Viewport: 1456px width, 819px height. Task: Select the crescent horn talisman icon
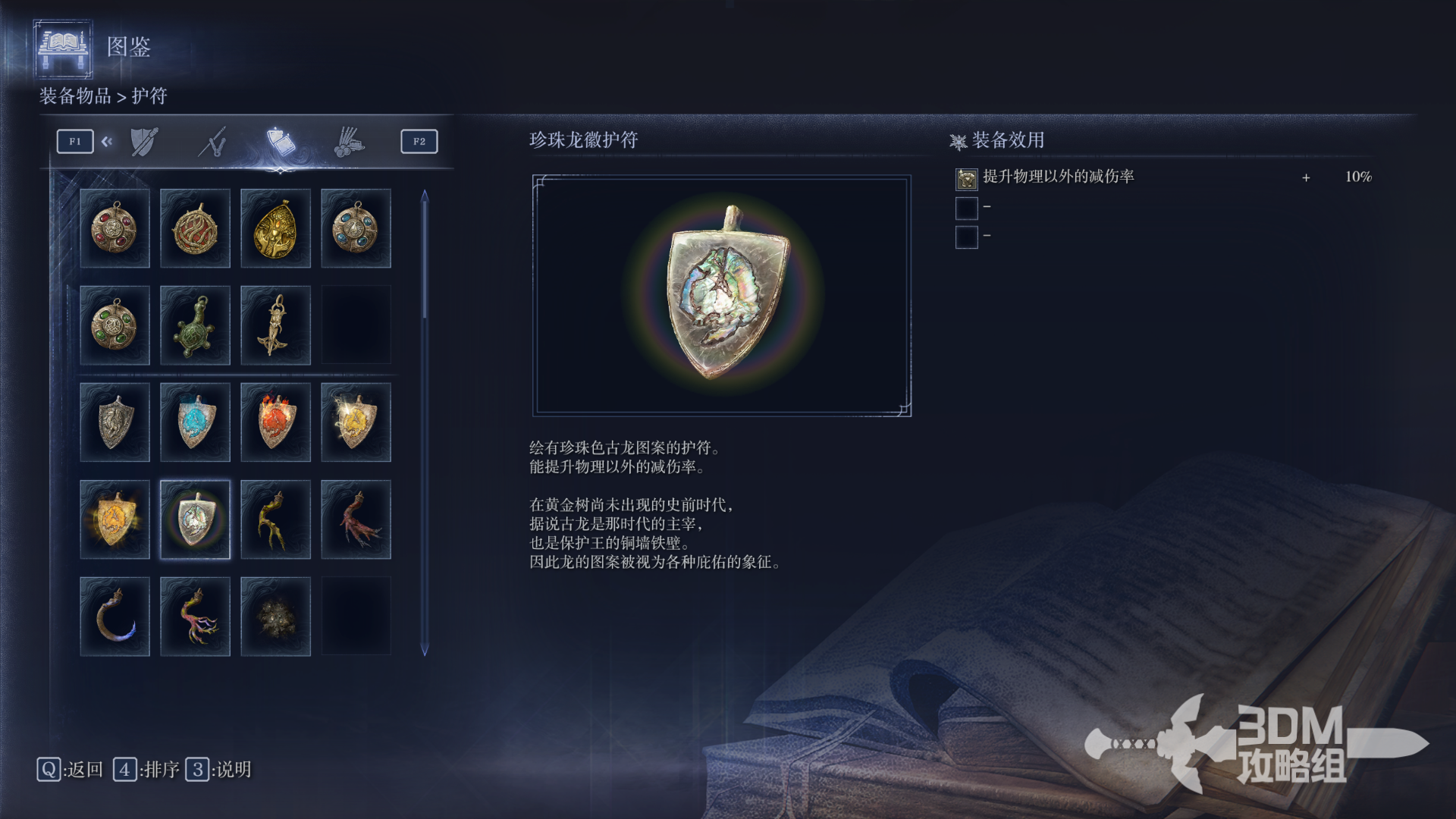click(115, 617)
